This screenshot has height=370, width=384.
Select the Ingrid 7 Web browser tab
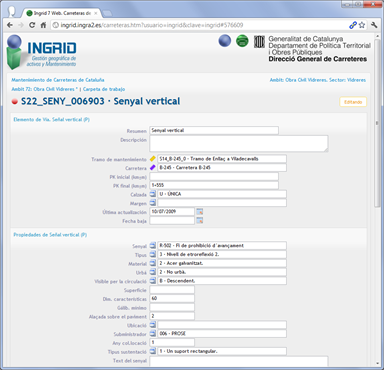pos(62,13)
